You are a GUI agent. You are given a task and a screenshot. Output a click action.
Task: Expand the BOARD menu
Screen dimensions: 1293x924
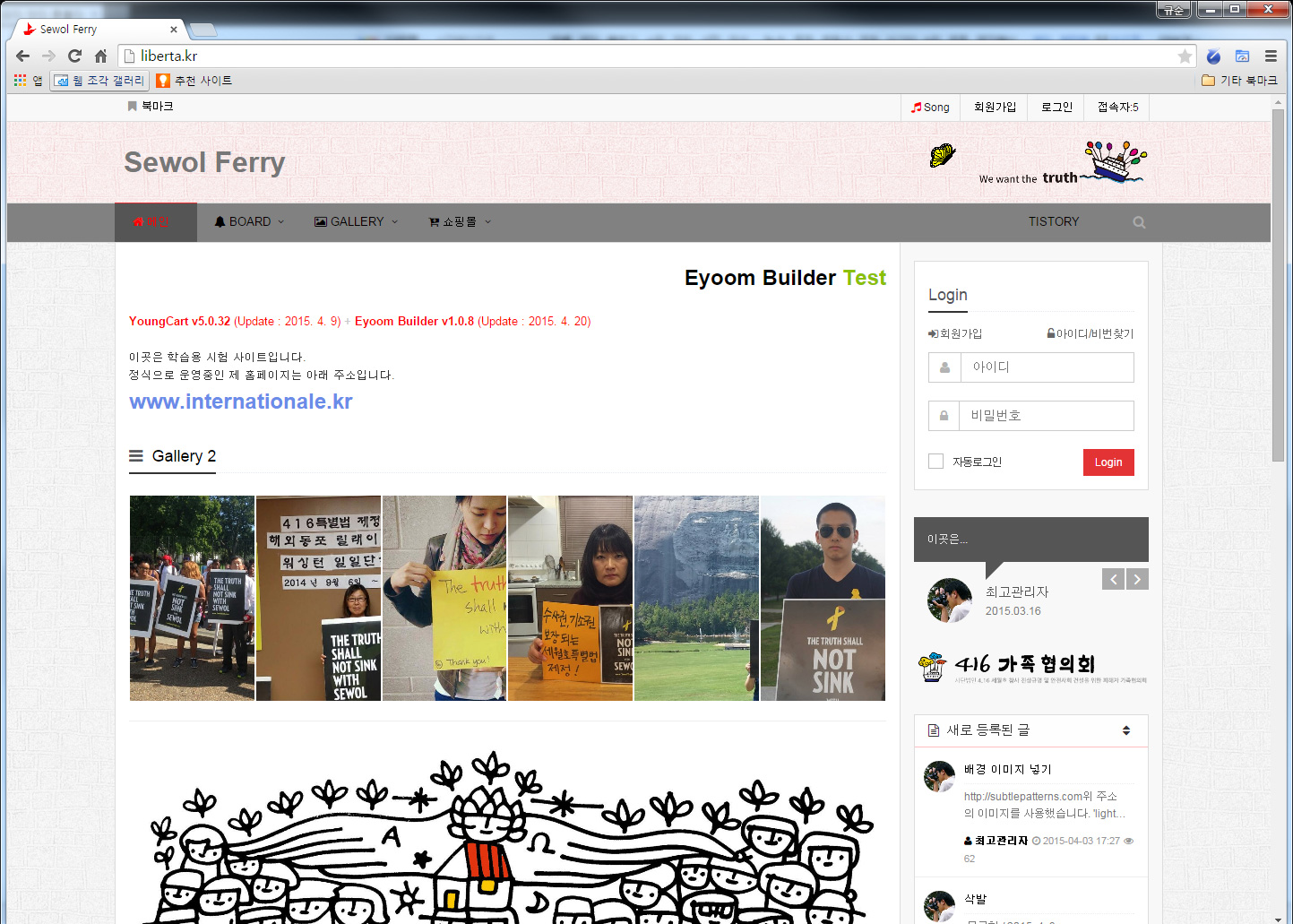(x=249, y=222)
